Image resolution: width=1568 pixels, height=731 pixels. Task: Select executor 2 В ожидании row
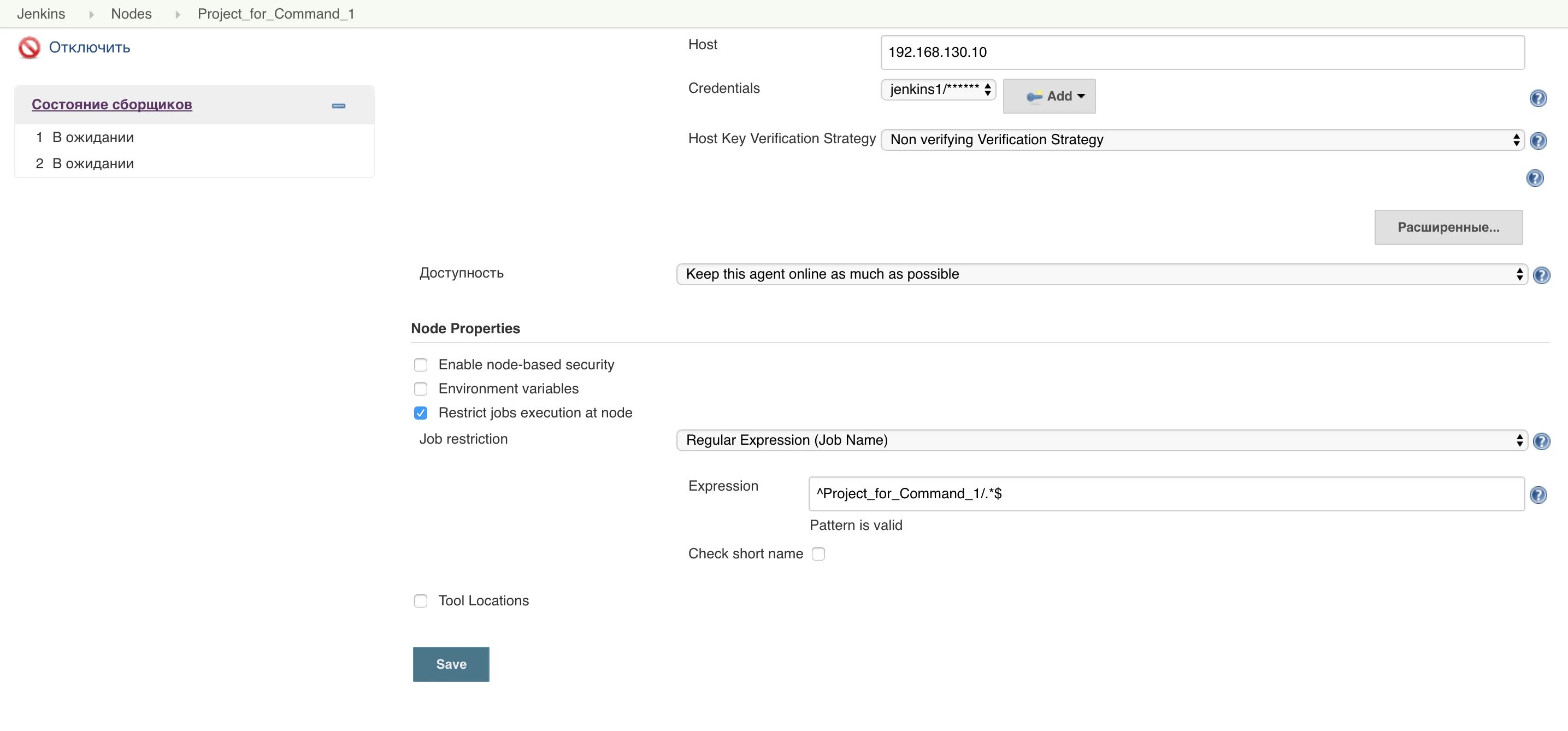(194, 164)
